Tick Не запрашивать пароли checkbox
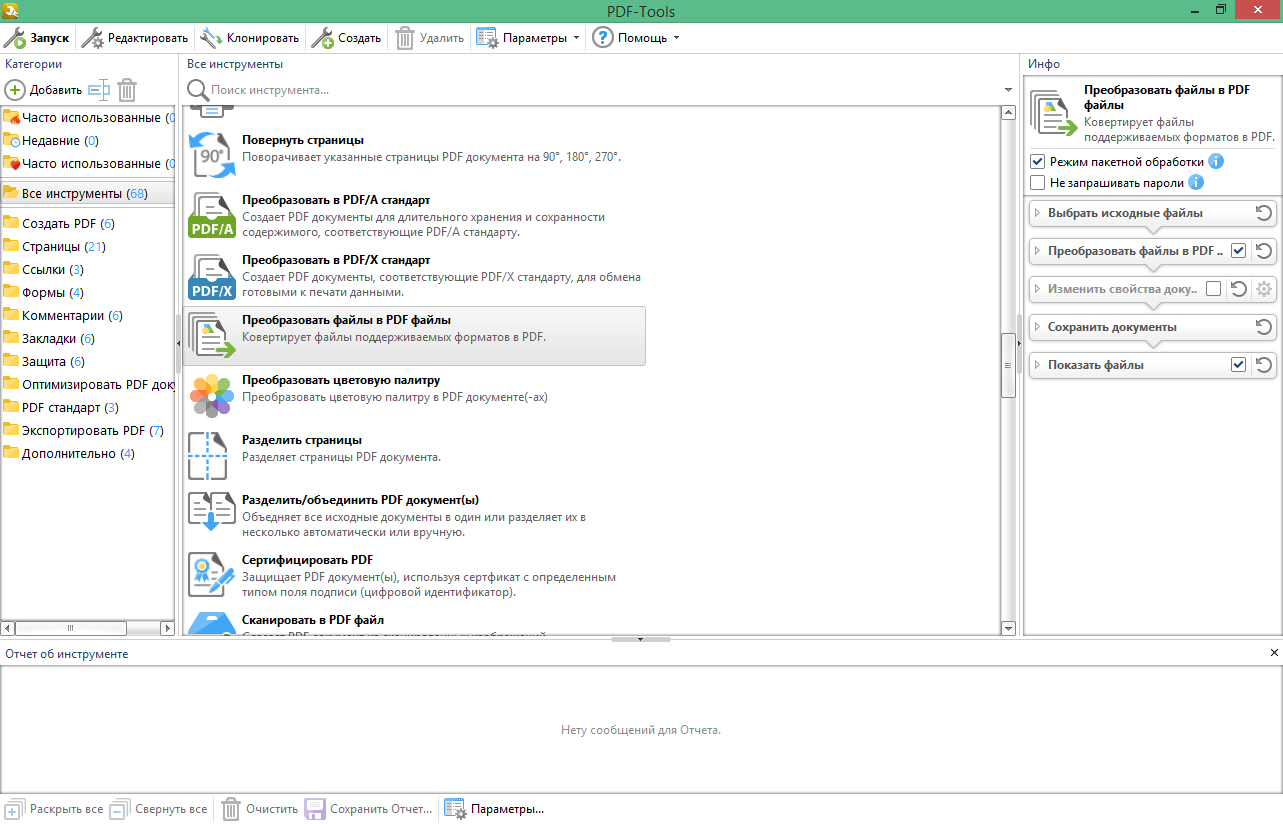The width and height of the screenshot is (1283, 824). click(x=1038, y=183)
